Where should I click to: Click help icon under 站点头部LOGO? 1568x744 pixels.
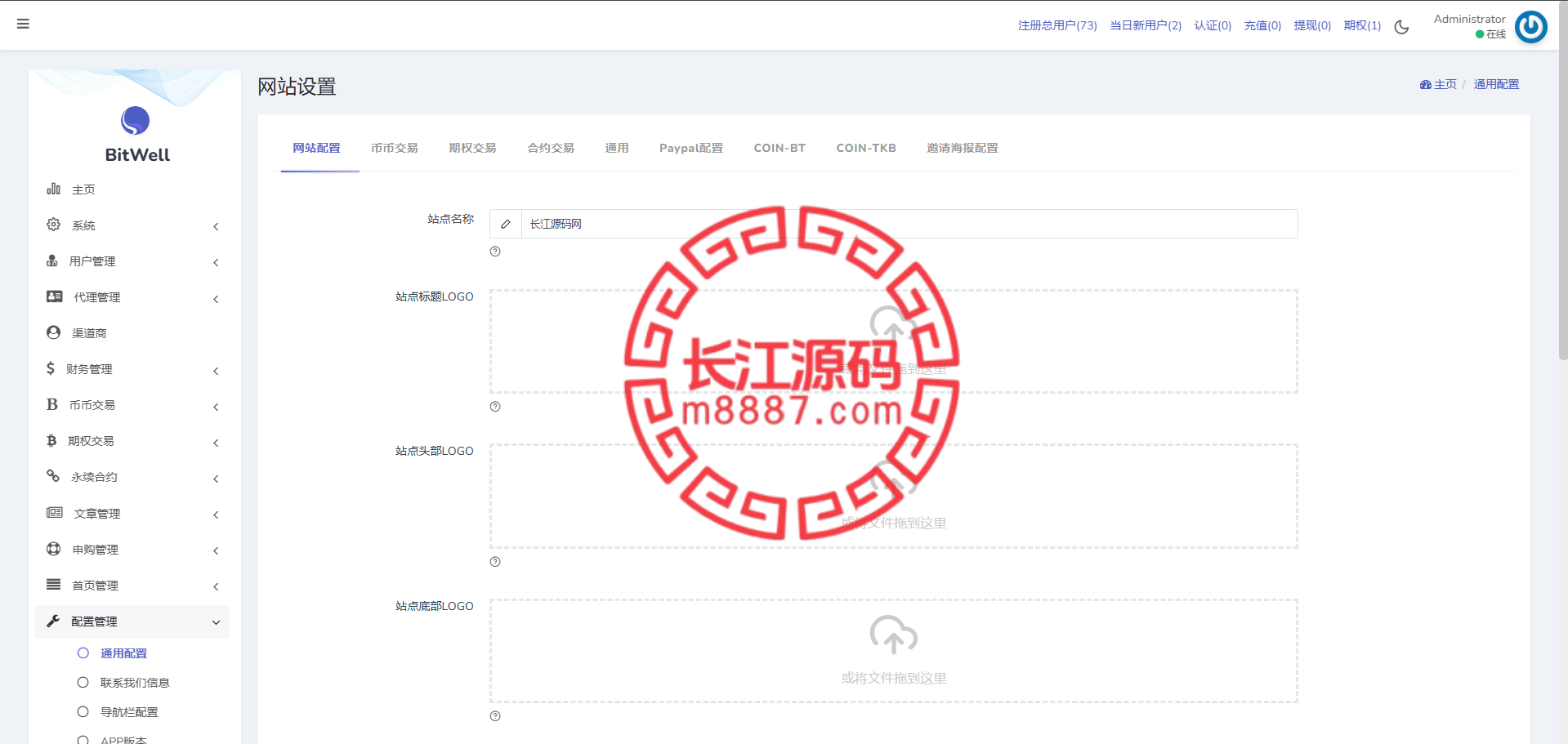(495, 562)
